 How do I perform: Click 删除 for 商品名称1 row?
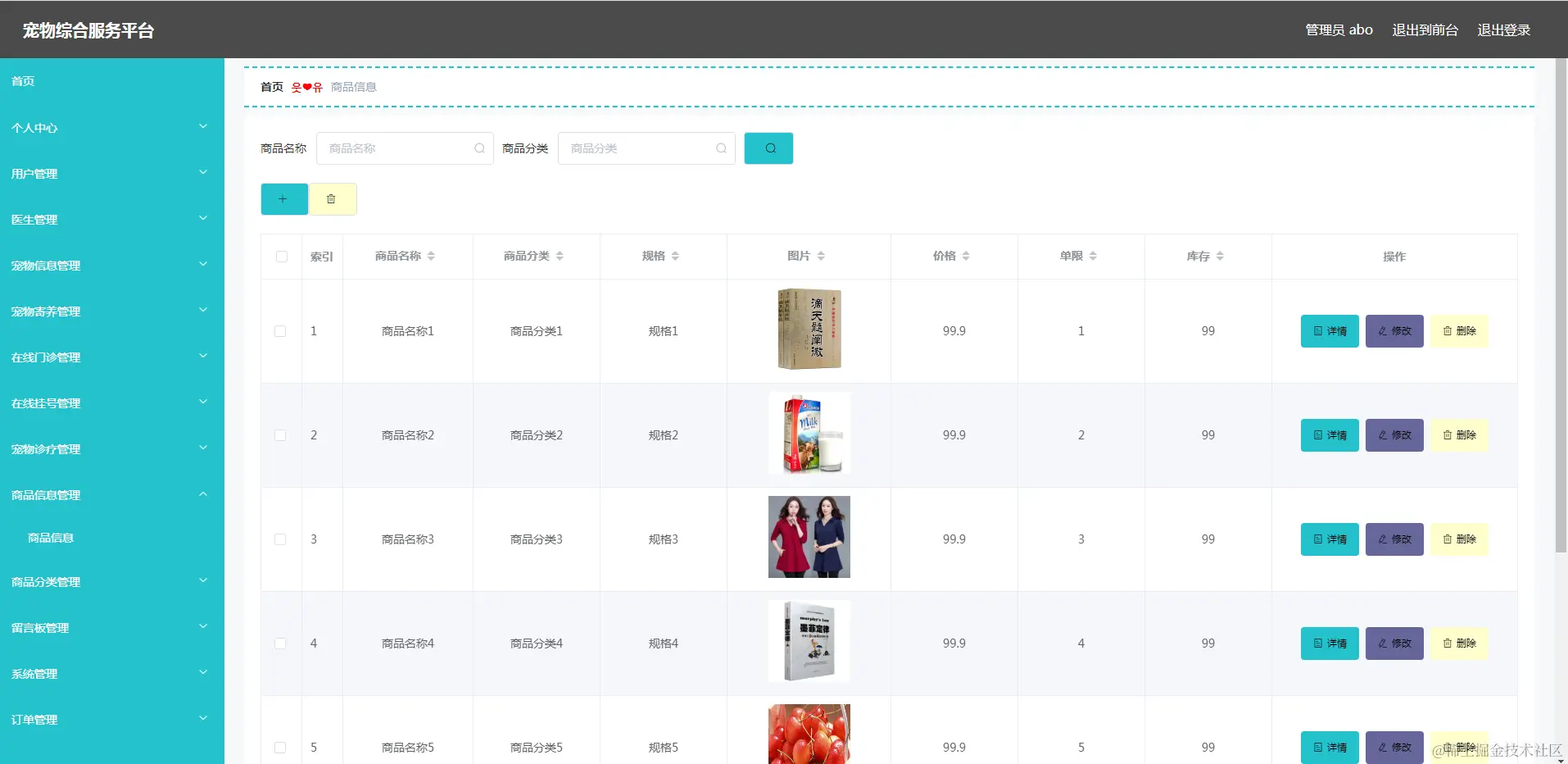coord(1459,331)
